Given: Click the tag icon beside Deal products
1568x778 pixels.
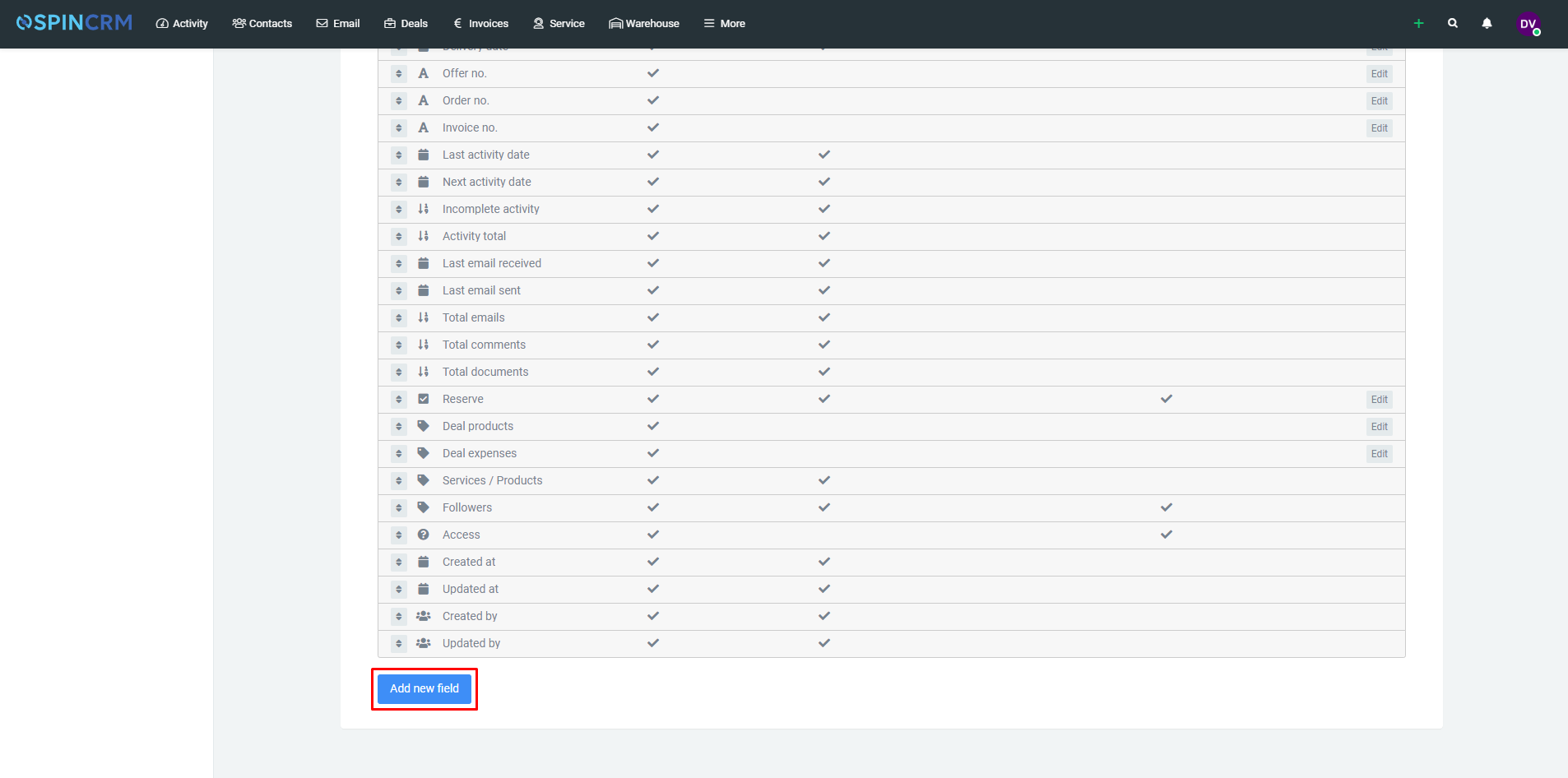Looking at the screenshot, I should tap(424, 426).
